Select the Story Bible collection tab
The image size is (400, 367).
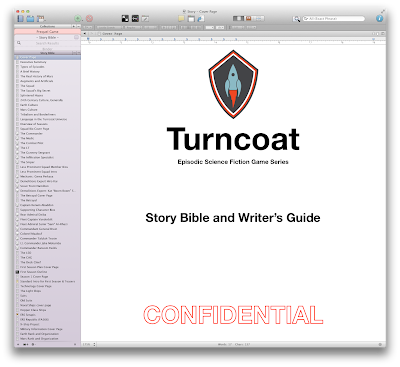pos(47,38)
